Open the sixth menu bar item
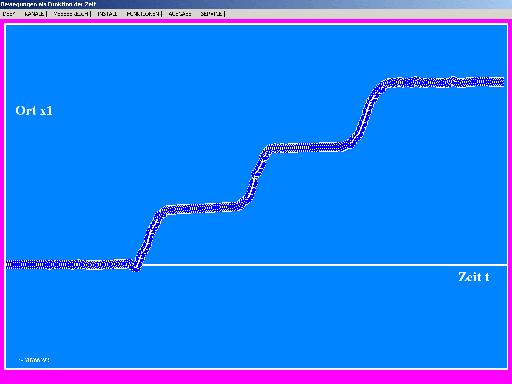Screen dimensions: 512x384 click(x=180, y=14)
